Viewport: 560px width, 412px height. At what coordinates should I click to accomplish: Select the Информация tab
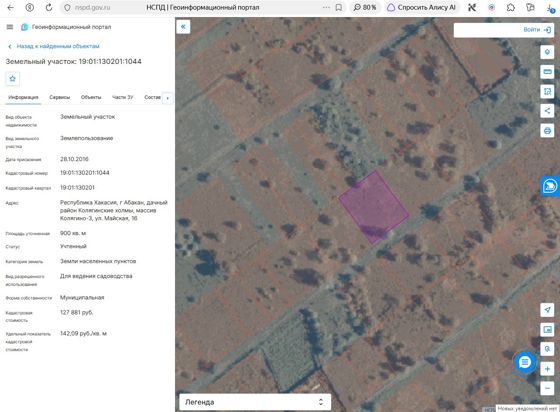(23, 97)
